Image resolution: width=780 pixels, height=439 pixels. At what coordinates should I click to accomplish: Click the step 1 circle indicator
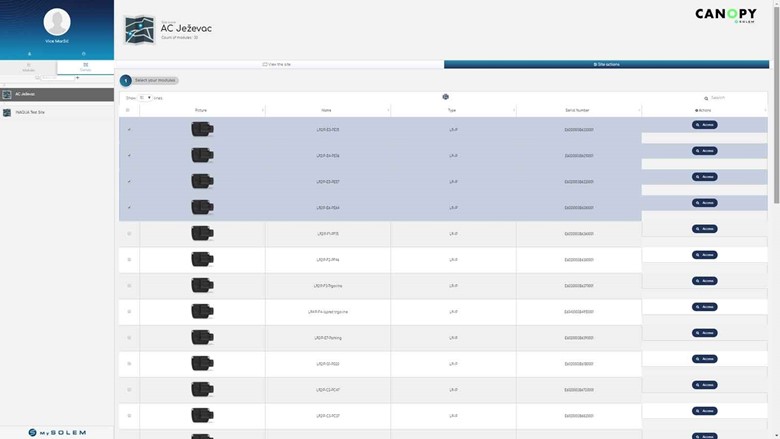pyautogui.click(x=126, y=80)
